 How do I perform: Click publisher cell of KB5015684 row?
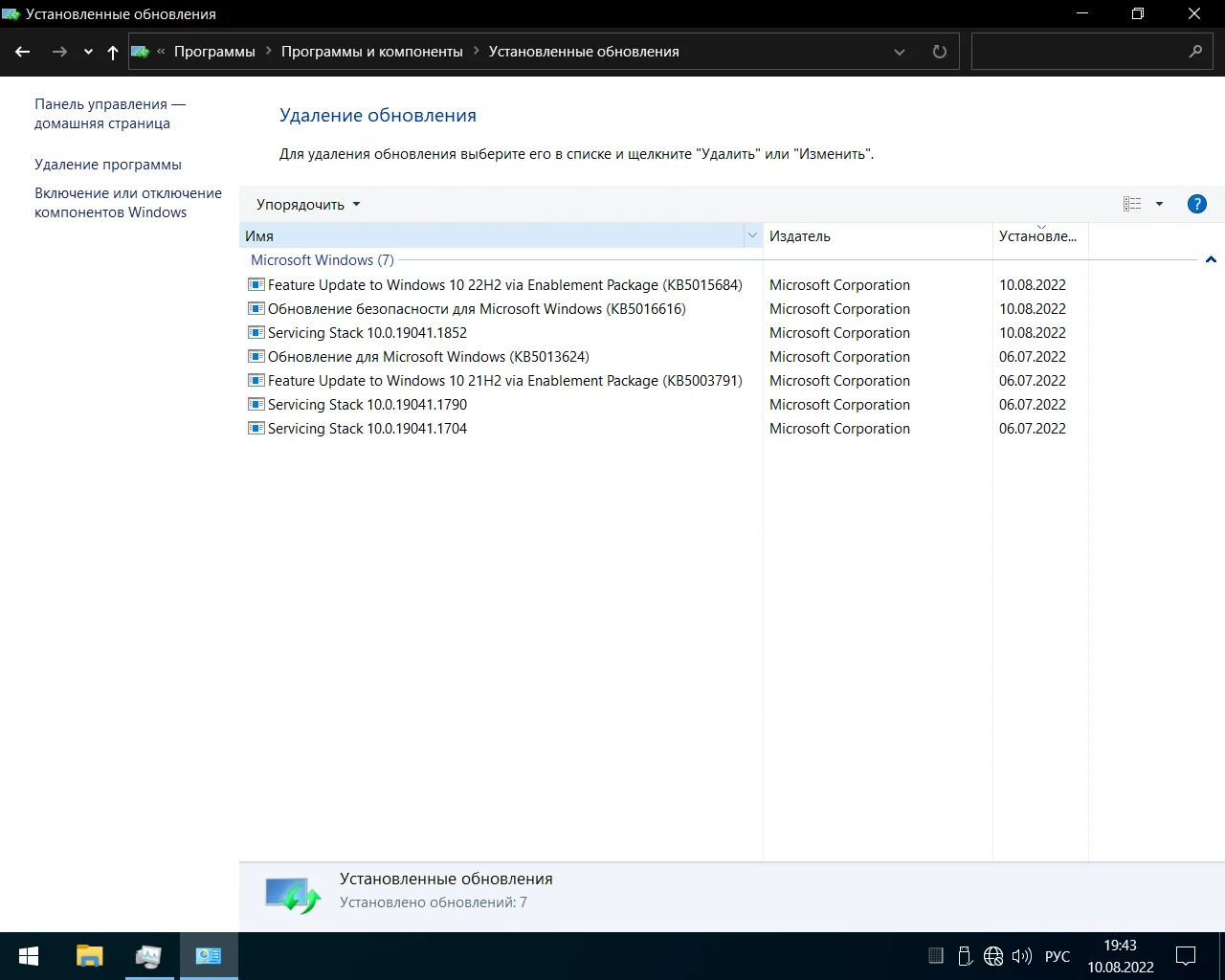tap(839, 285)
